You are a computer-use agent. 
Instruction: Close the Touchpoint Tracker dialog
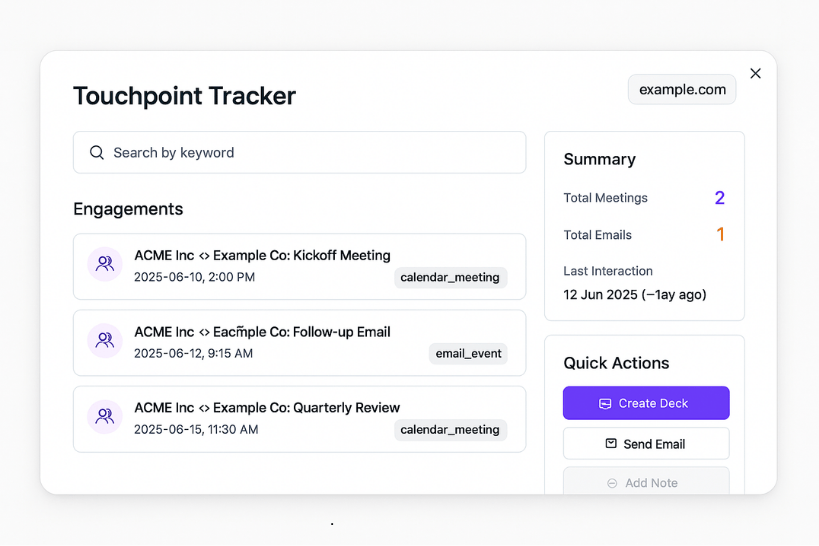[755, 73]
